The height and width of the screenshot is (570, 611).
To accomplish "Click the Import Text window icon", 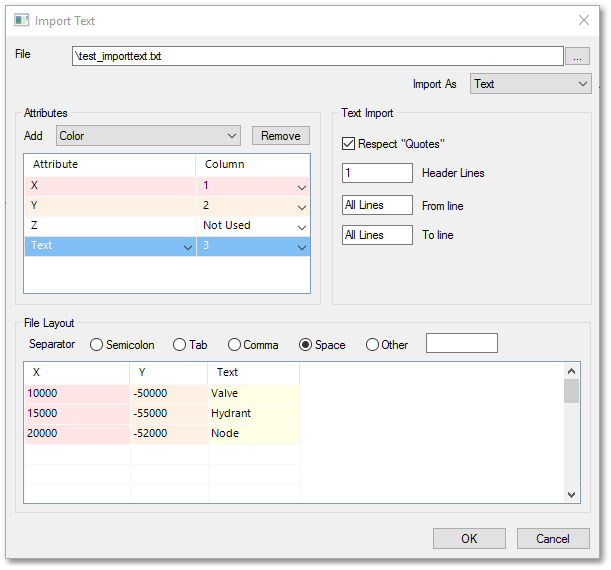I will [21, 20].
